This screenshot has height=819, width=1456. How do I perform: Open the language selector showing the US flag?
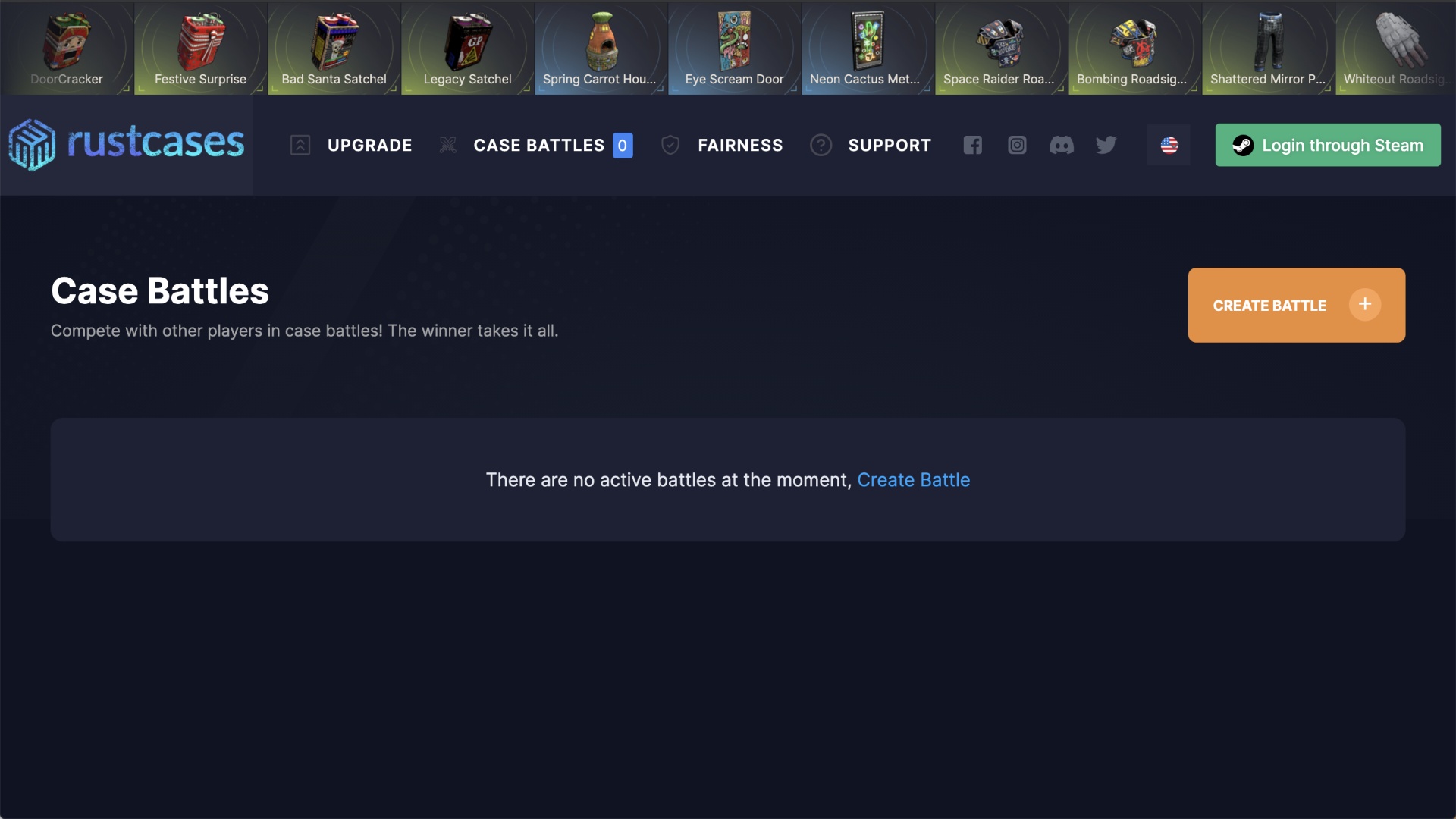click(1168, 145)
